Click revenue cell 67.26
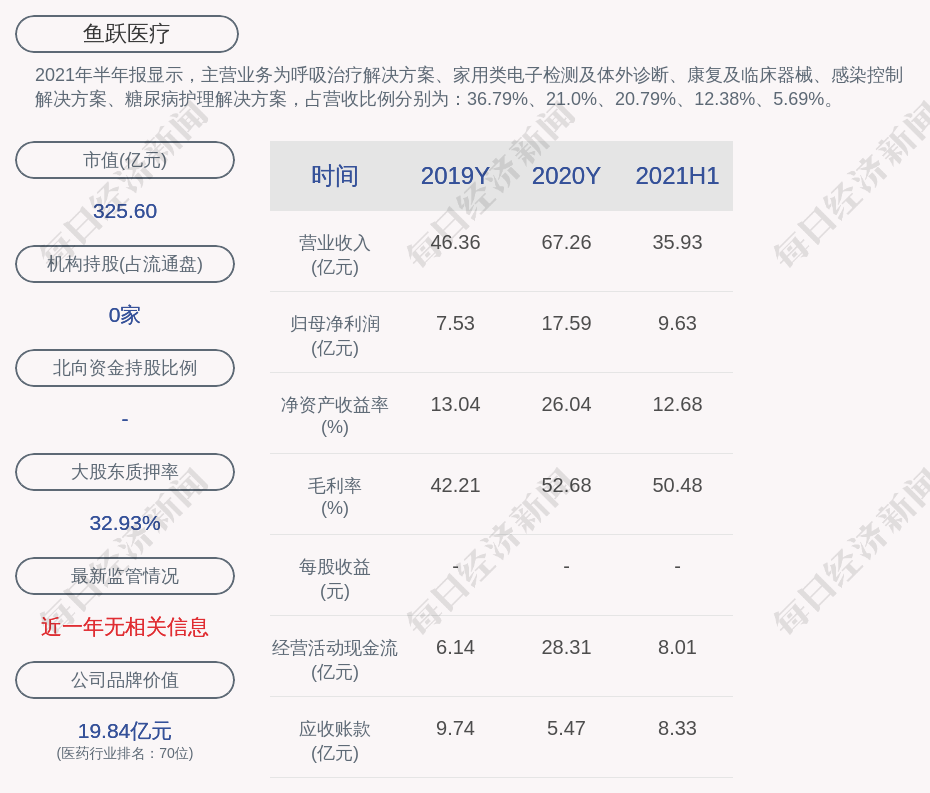The image size is (930, 793). pyautogui.click(x=566, y=243)
